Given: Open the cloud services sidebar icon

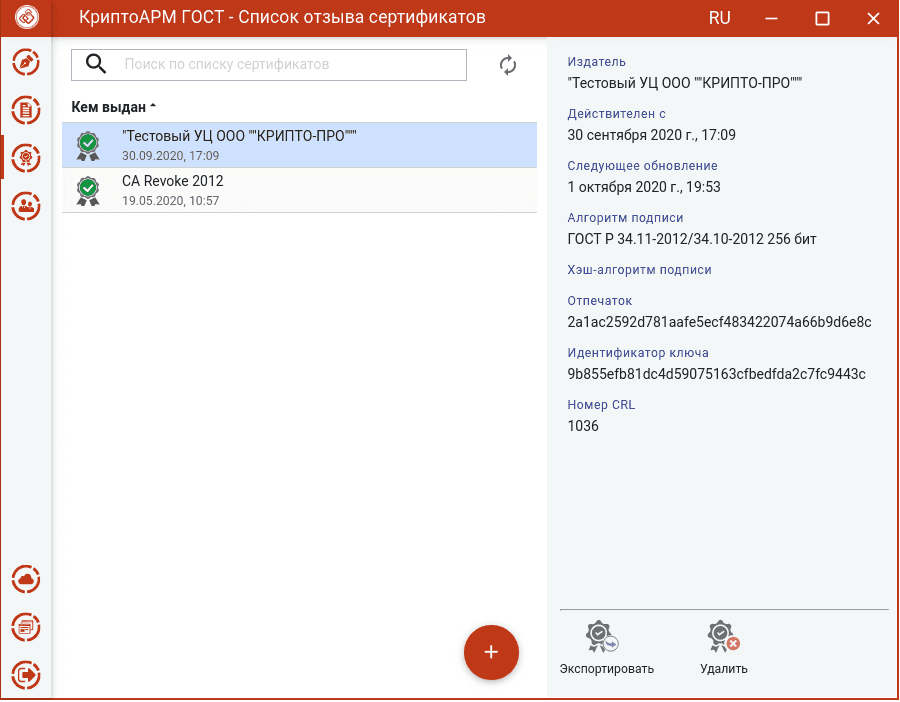Looking at the screenshot, I should click(x=26, y=579).
